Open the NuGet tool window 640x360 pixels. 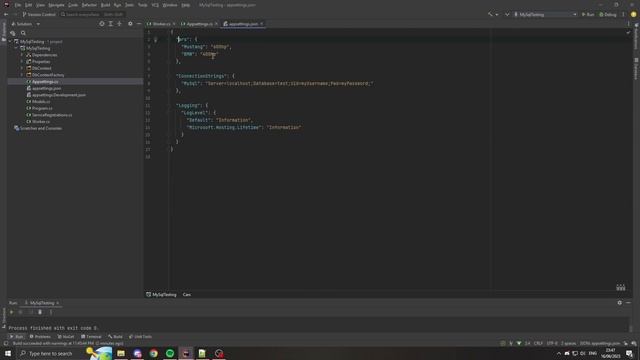click(66, 337)
